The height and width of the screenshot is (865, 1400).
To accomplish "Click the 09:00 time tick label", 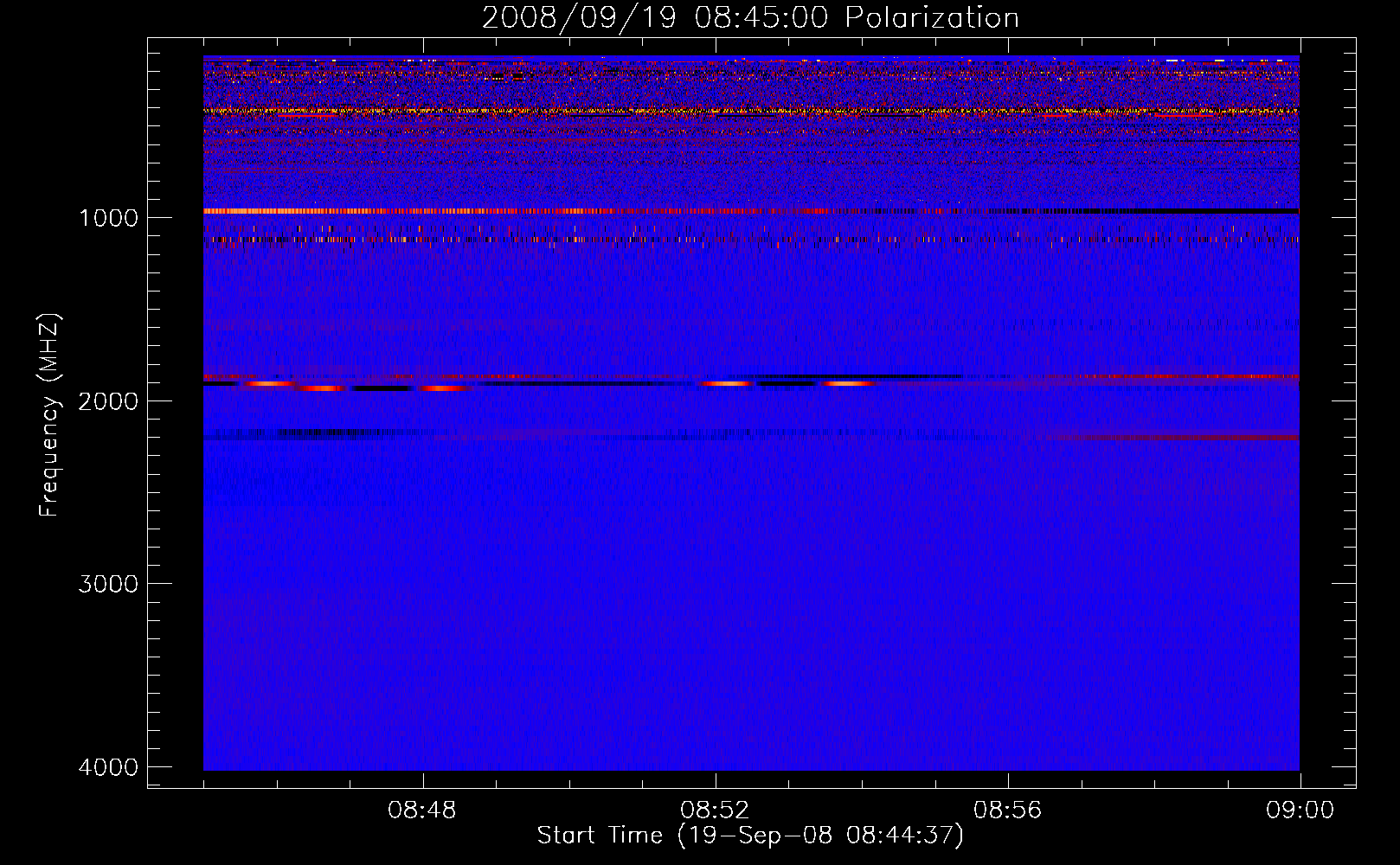I will click(1300, 811).
